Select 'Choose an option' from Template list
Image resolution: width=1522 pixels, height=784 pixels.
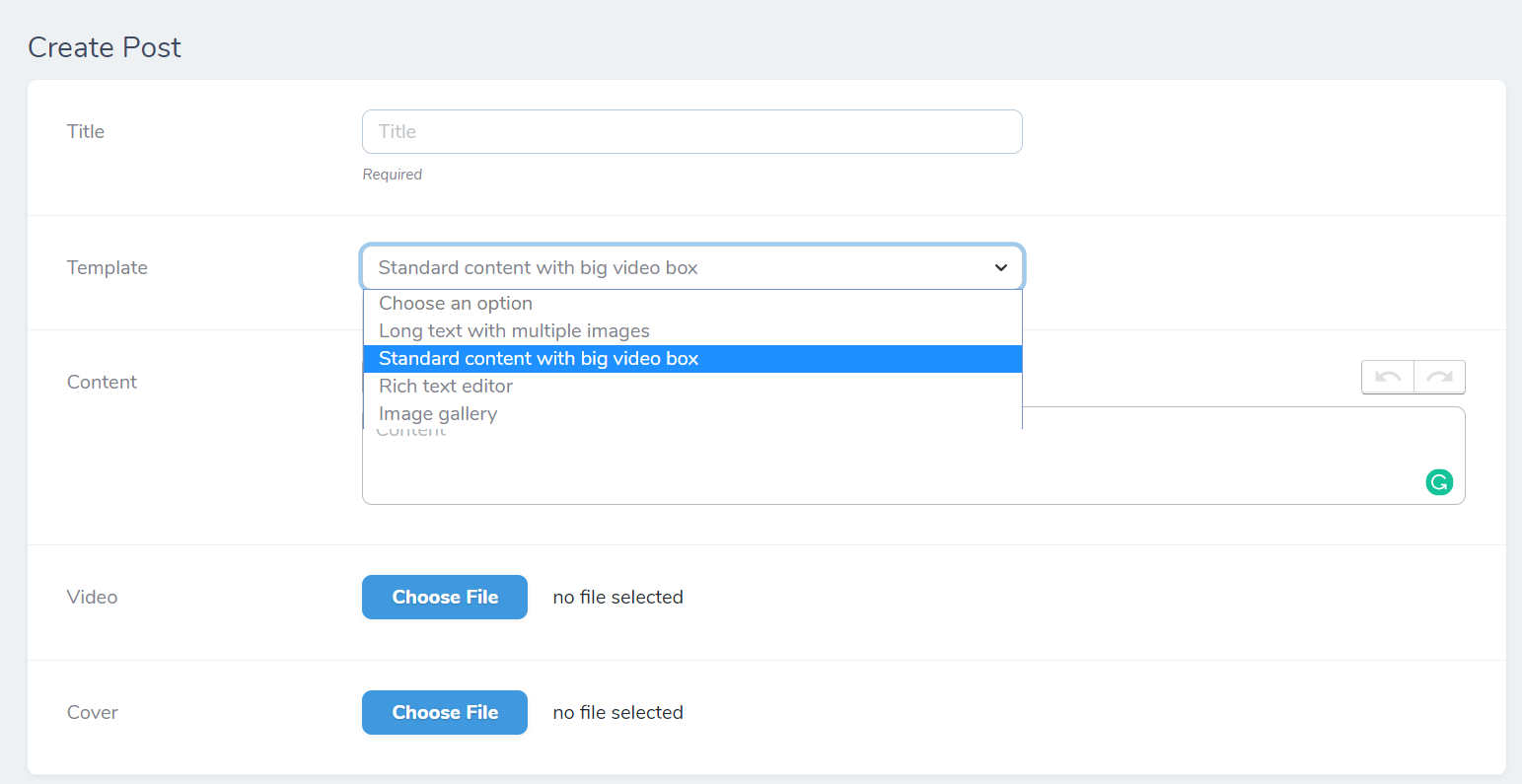[x=456, y=304]
